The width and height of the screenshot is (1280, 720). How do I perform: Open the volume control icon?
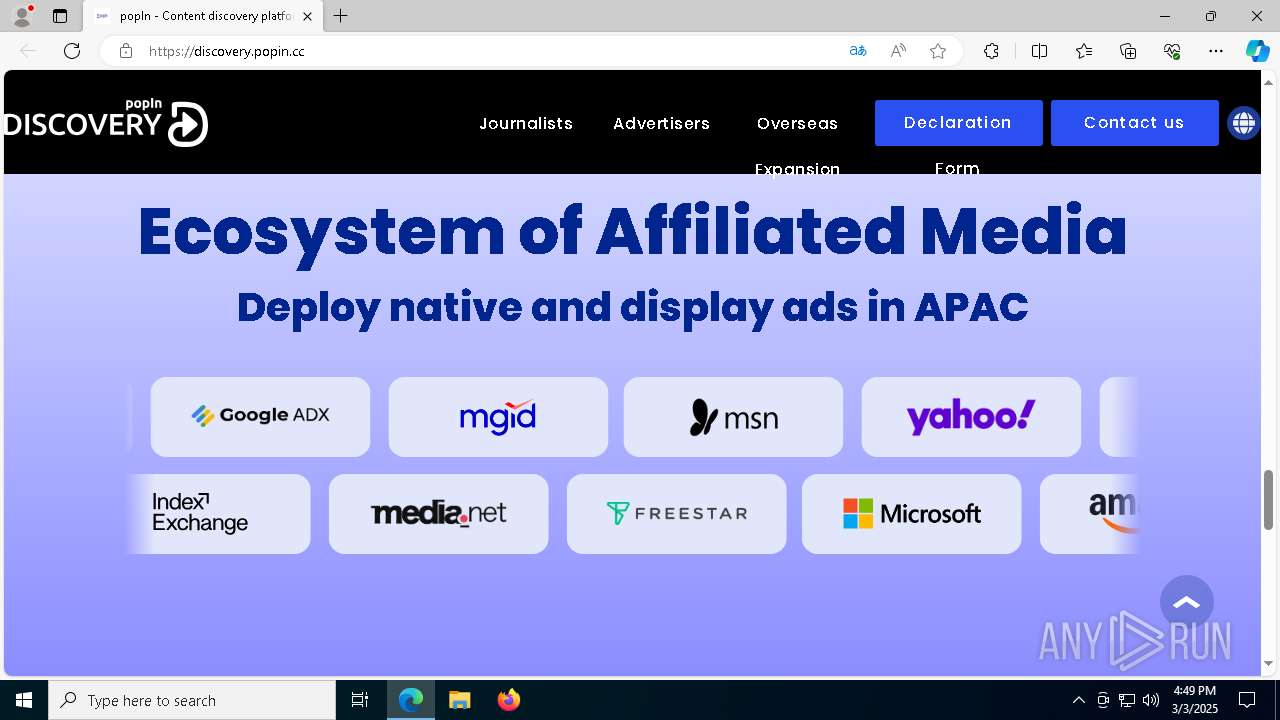click(1151, 700)
